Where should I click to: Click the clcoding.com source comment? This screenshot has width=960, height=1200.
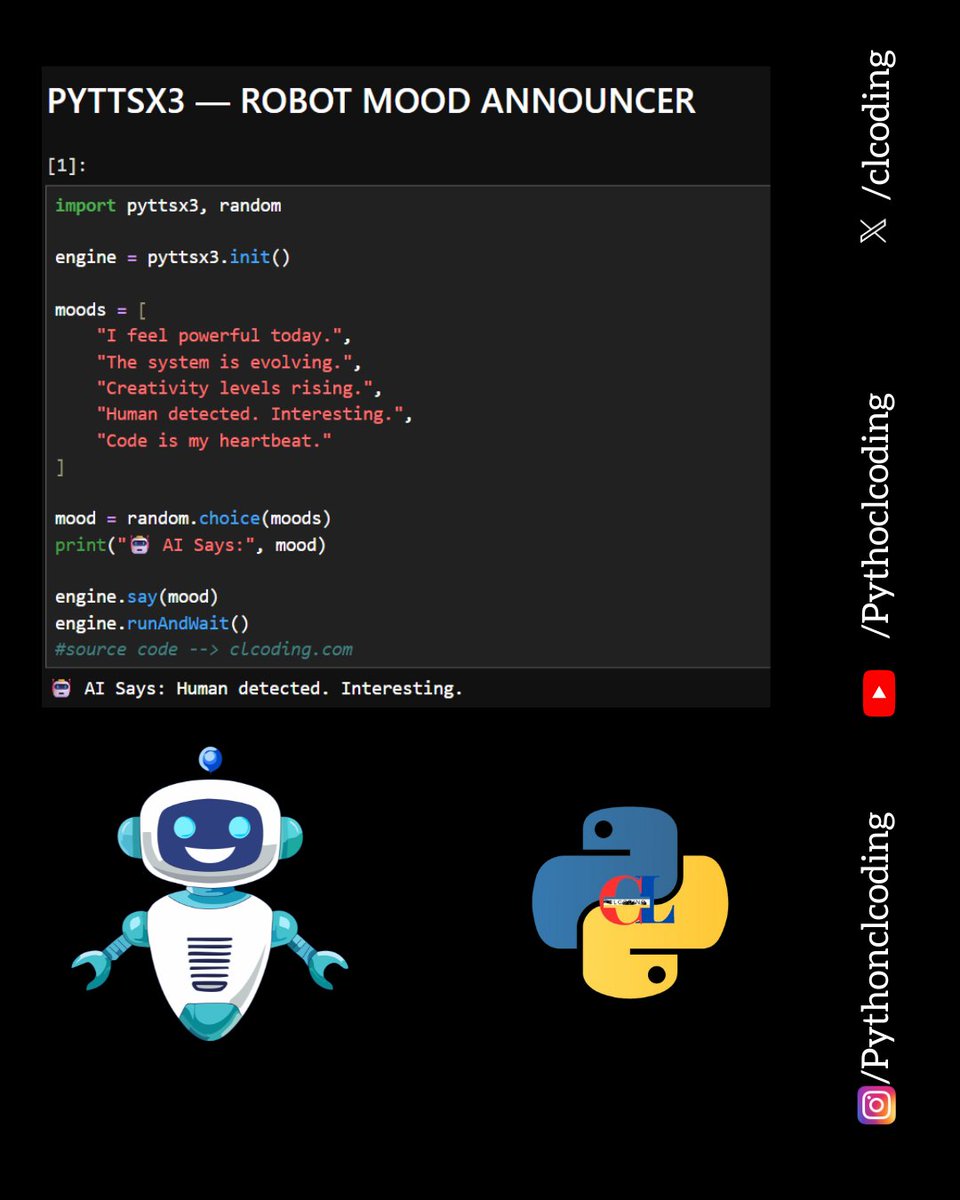[x=204, y=649]
